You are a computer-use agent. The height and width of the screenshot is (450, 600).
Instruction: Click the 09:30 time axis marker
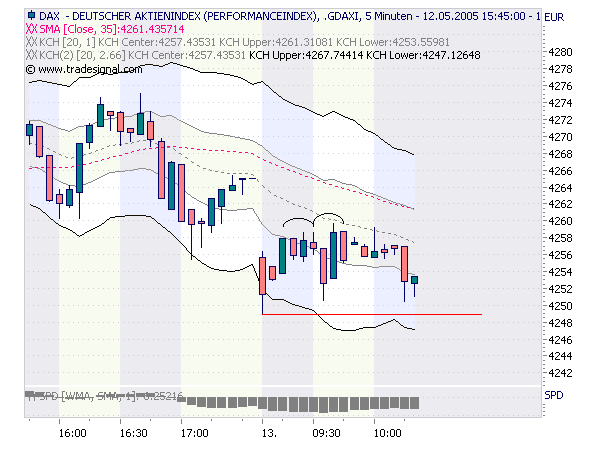pos(326,433)
